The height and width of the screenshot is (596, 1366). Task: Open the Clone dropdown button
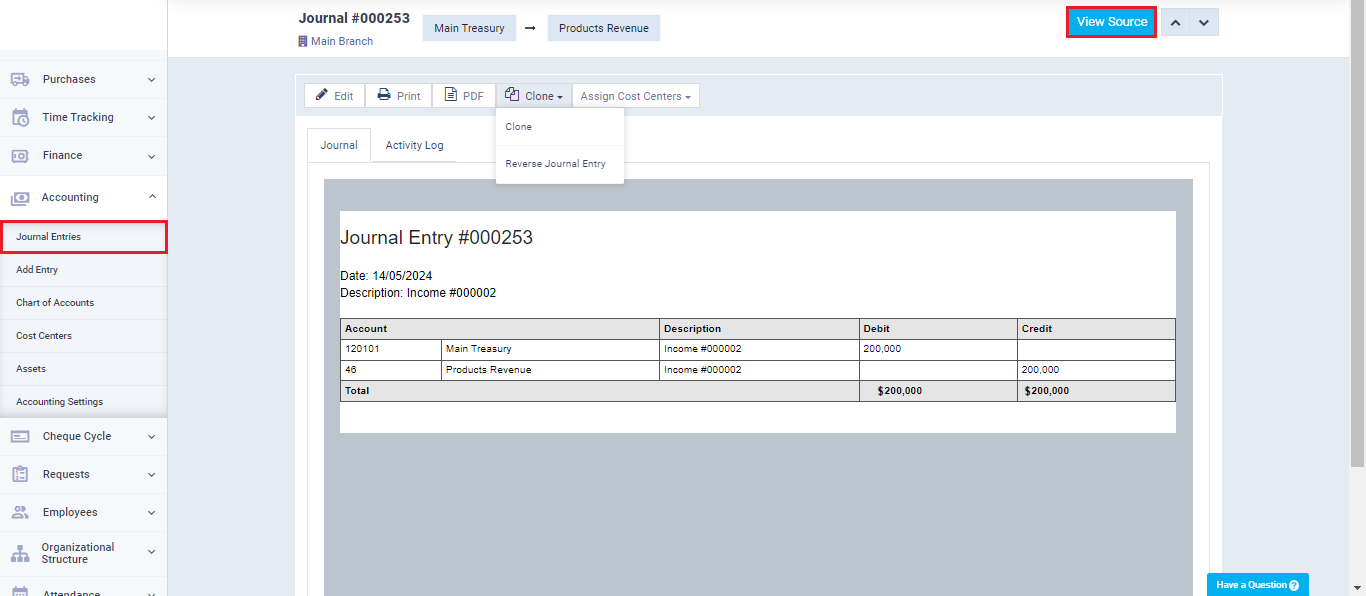534,96
